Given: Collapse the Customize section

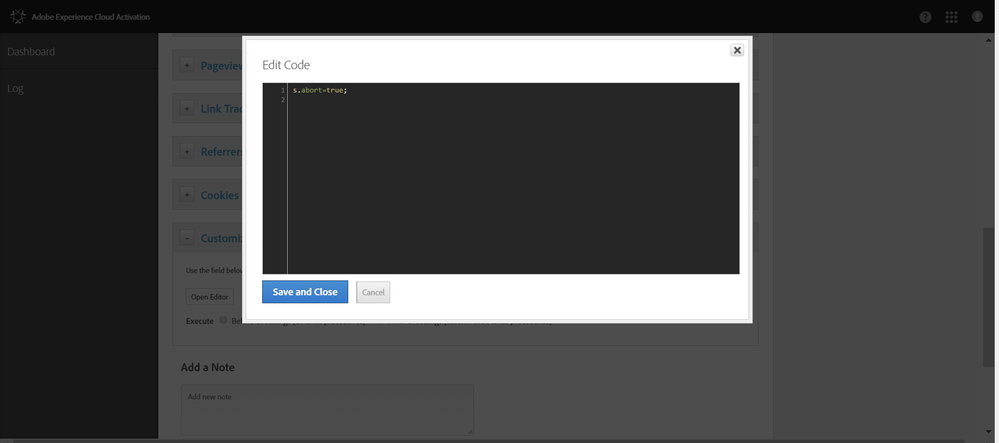Looking at the screenshot, I should pos(187,238).
